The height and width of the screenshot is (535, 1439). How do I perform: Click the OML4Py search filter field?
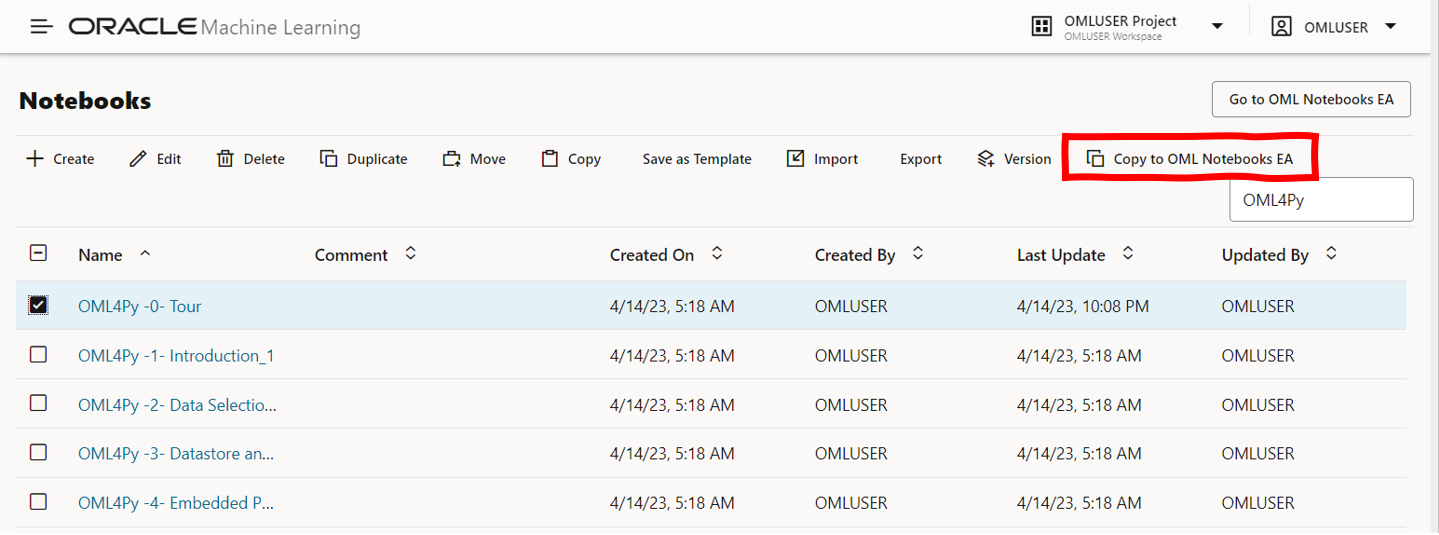pos(1320,200)
